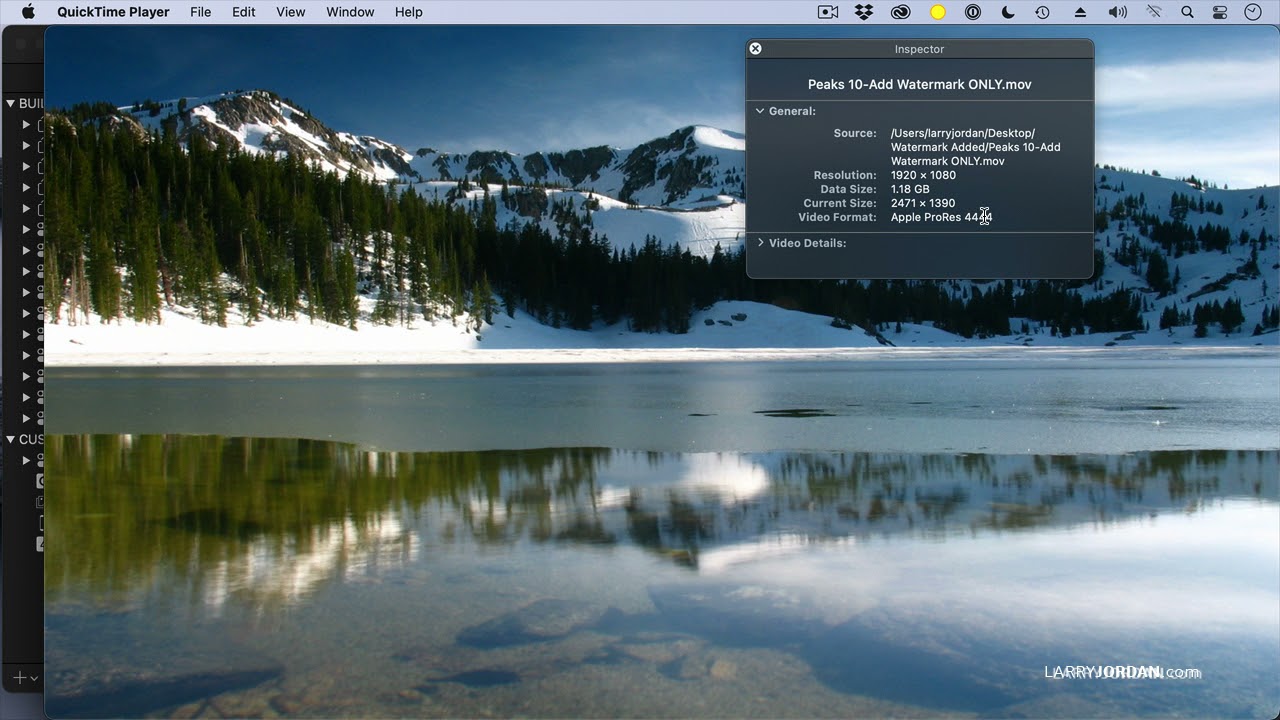Click the yellow circle status icon

[937, 12]
